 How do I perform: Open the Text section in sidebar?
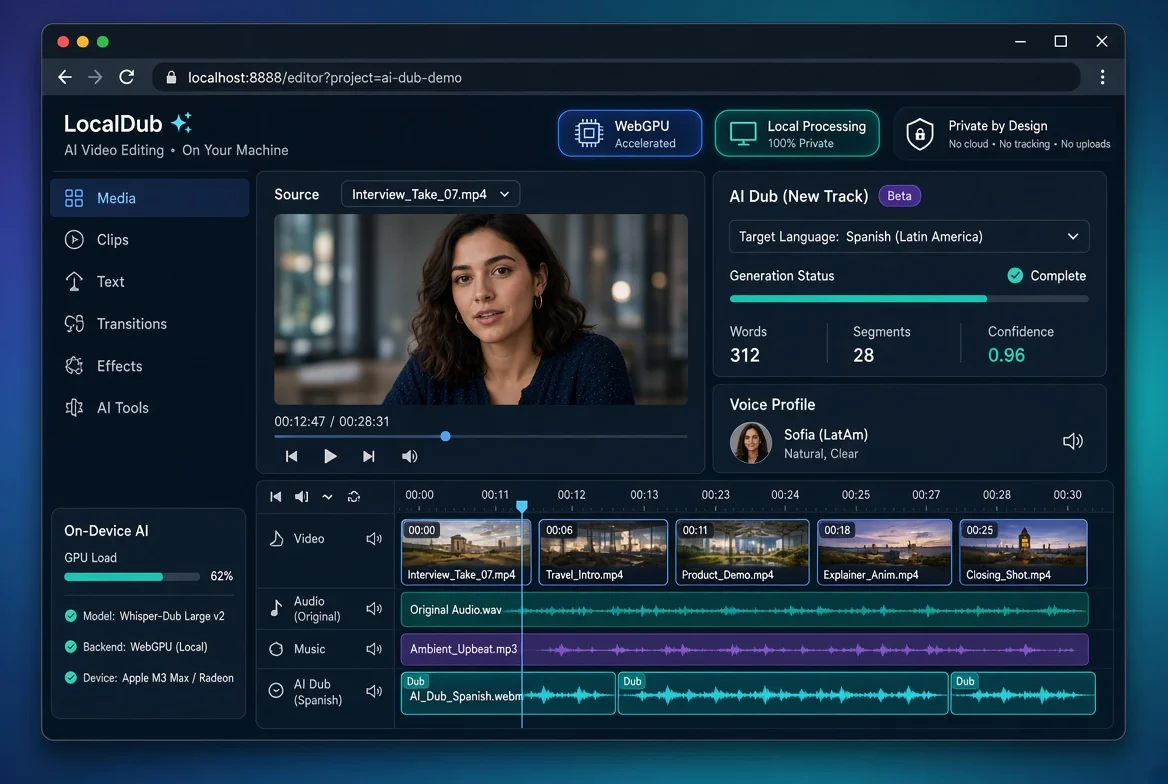[149, 281]
